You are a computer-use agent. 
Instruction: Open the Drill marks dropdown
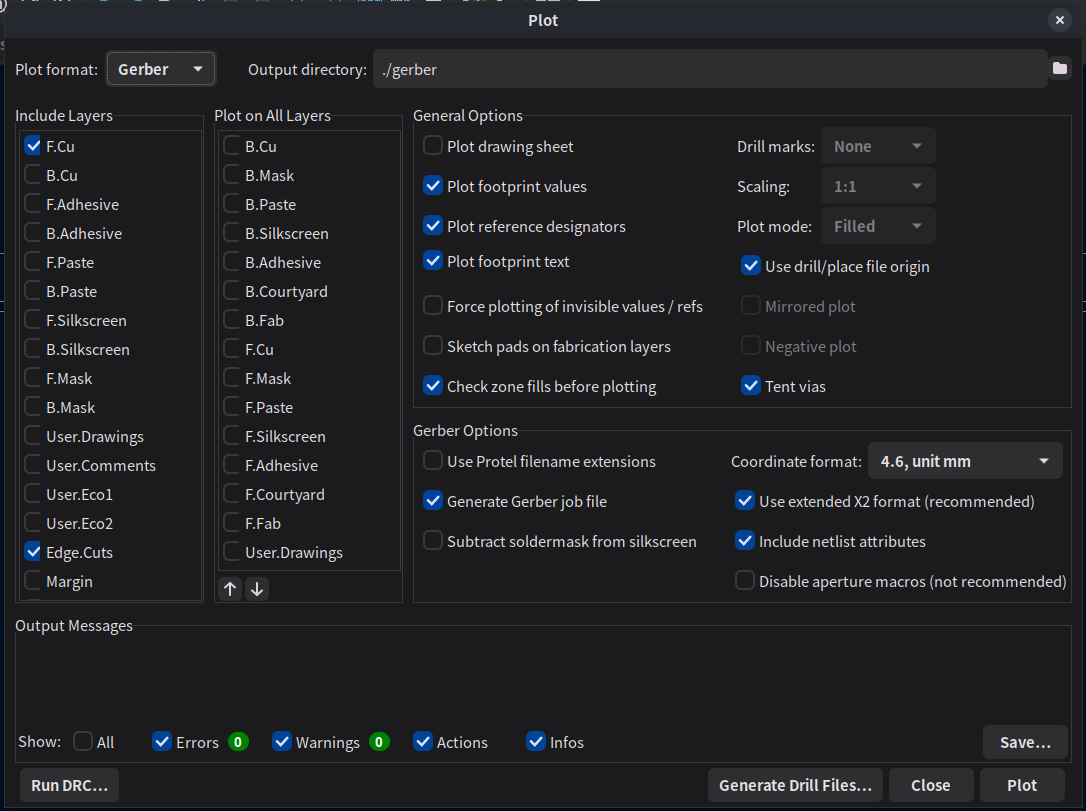click(x=878, y=146)
